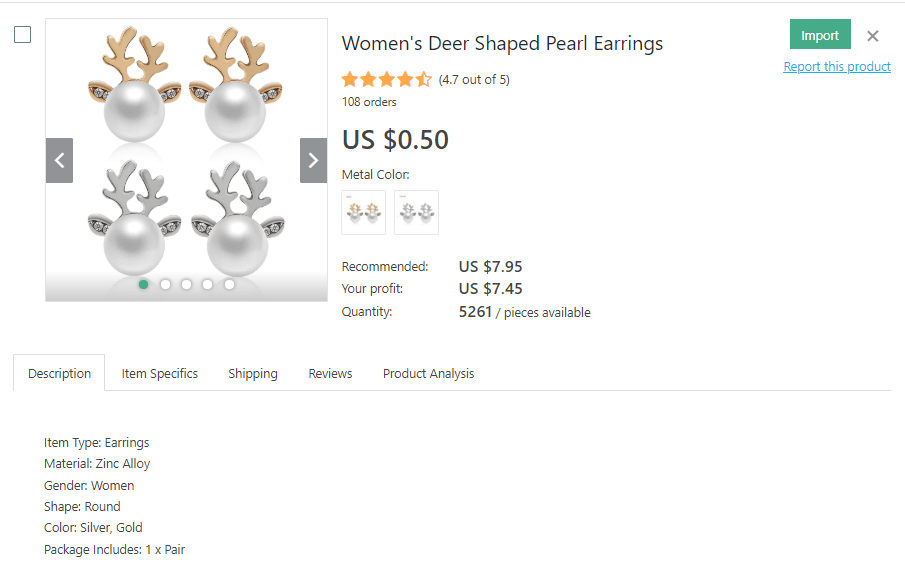Show the previous product image
The image size is (905, 575).
[x=59, y=160]
